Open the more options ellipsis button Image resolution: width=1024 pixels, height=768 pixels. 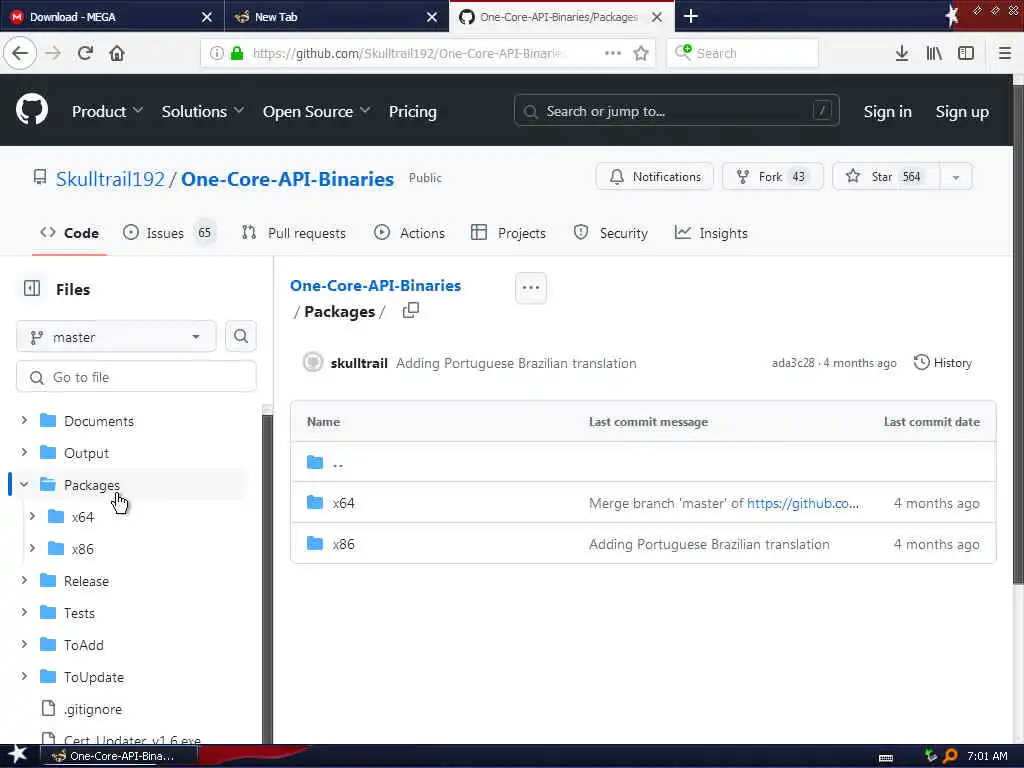(531, 288)
